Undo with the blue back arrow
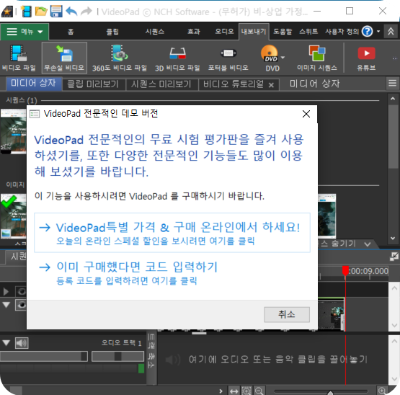 pos(71,11)
